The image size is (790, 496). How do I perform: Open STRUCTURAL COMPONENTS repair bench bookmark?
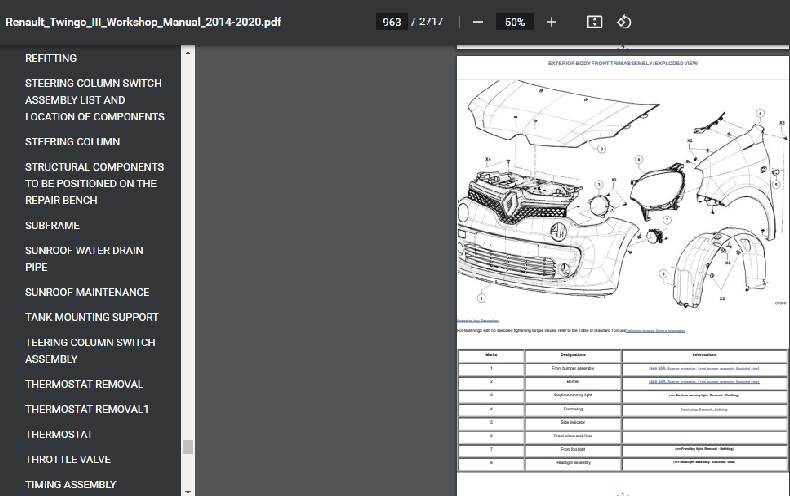[95, 184]
